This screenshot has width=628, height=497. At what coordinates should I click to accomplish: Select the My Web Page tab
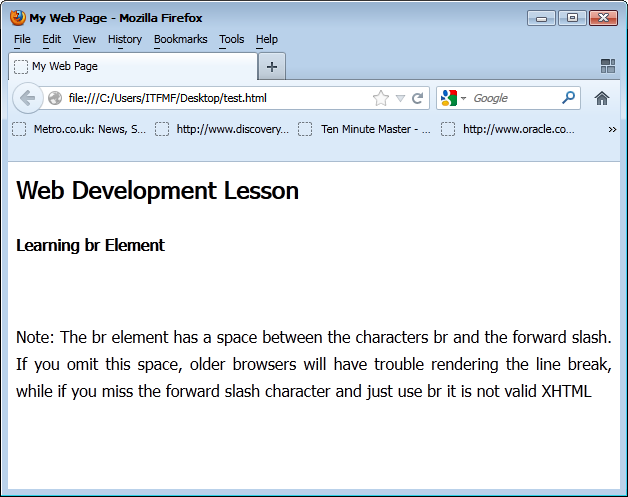click(x=133, y=66)
